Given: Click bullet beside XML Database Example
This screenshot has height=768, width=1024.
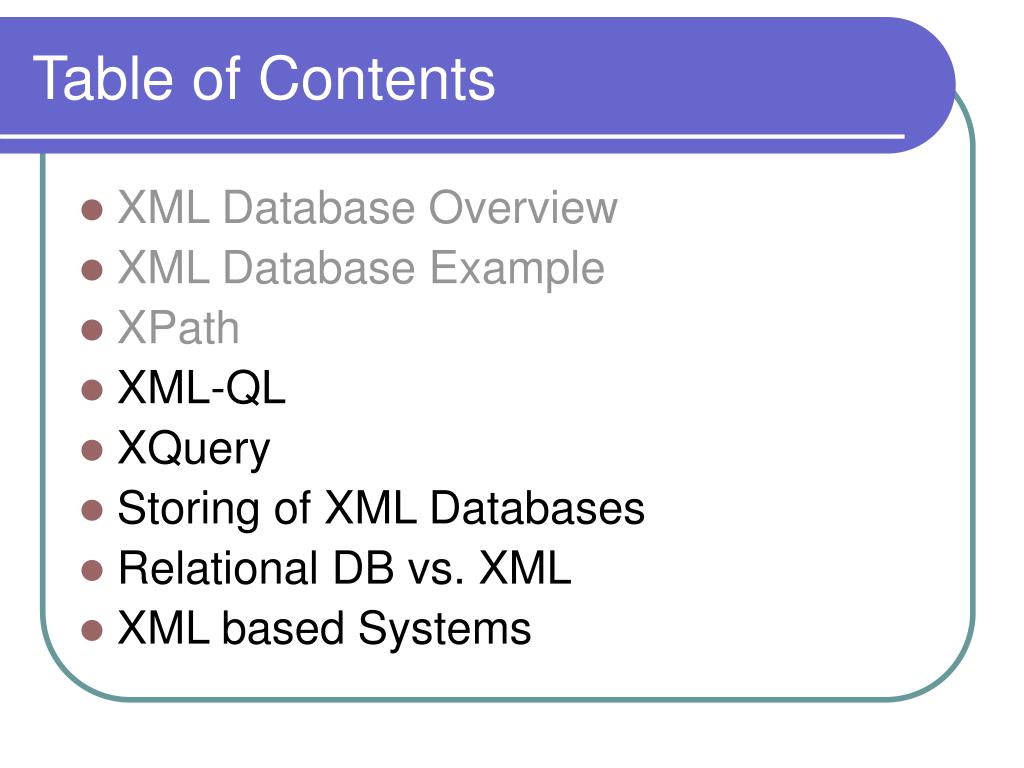Looking at the screenshot, I should pyautogui.click(x=92, y=270).
